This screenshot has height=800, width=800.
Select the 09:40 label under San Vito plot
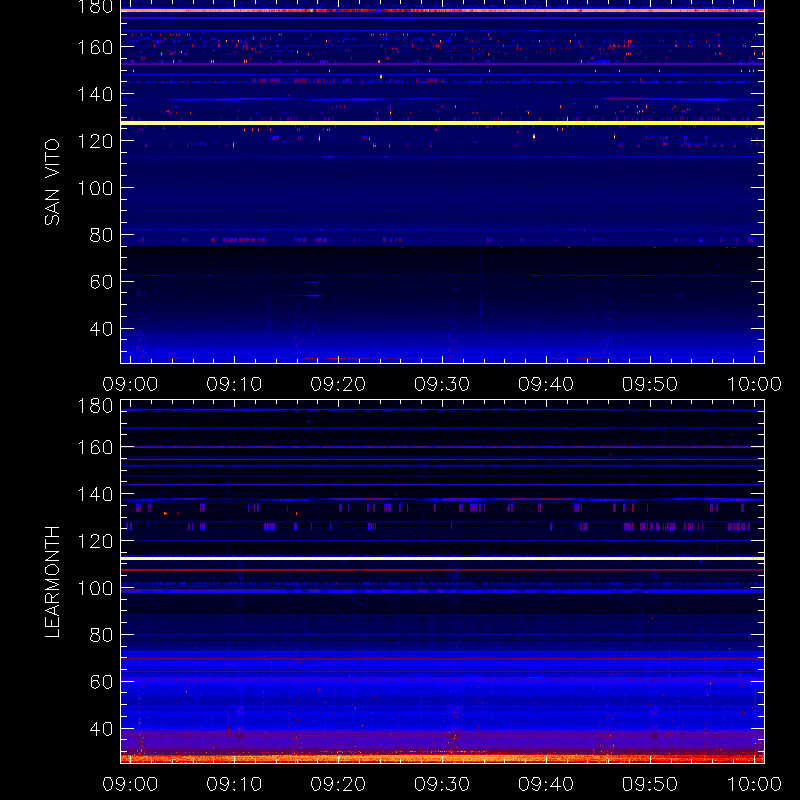point(546,384)
